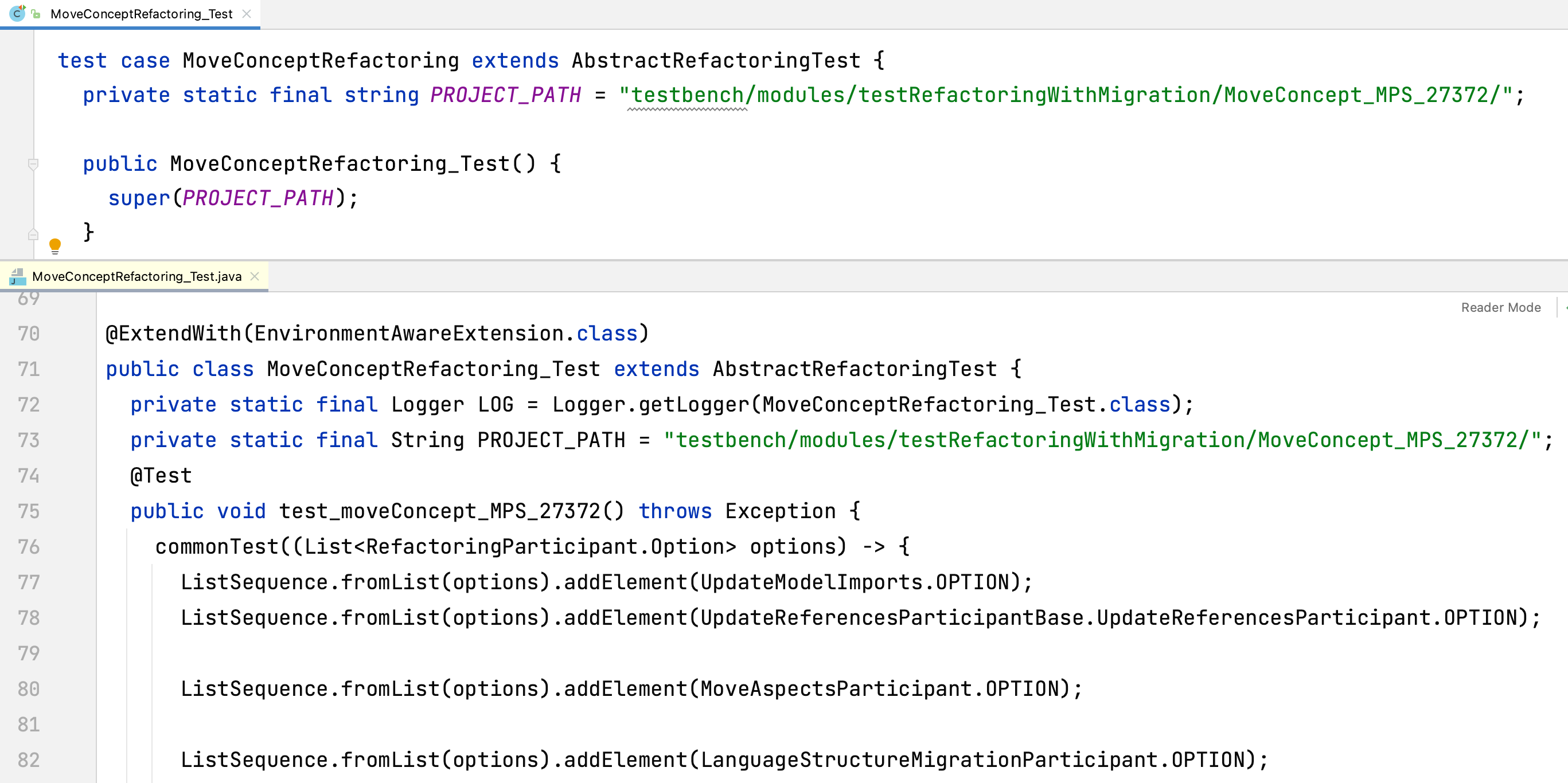Click the test case class icon on tab

pos(17,13)
